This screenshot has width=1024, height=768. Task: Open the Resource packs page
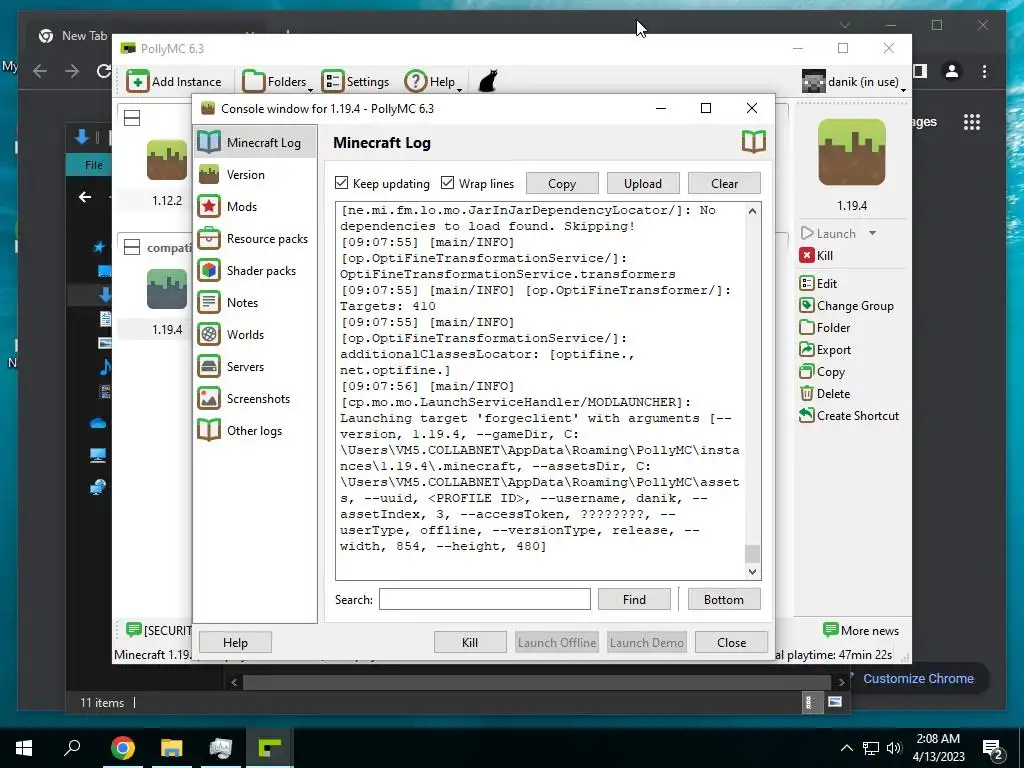point(255,238)
